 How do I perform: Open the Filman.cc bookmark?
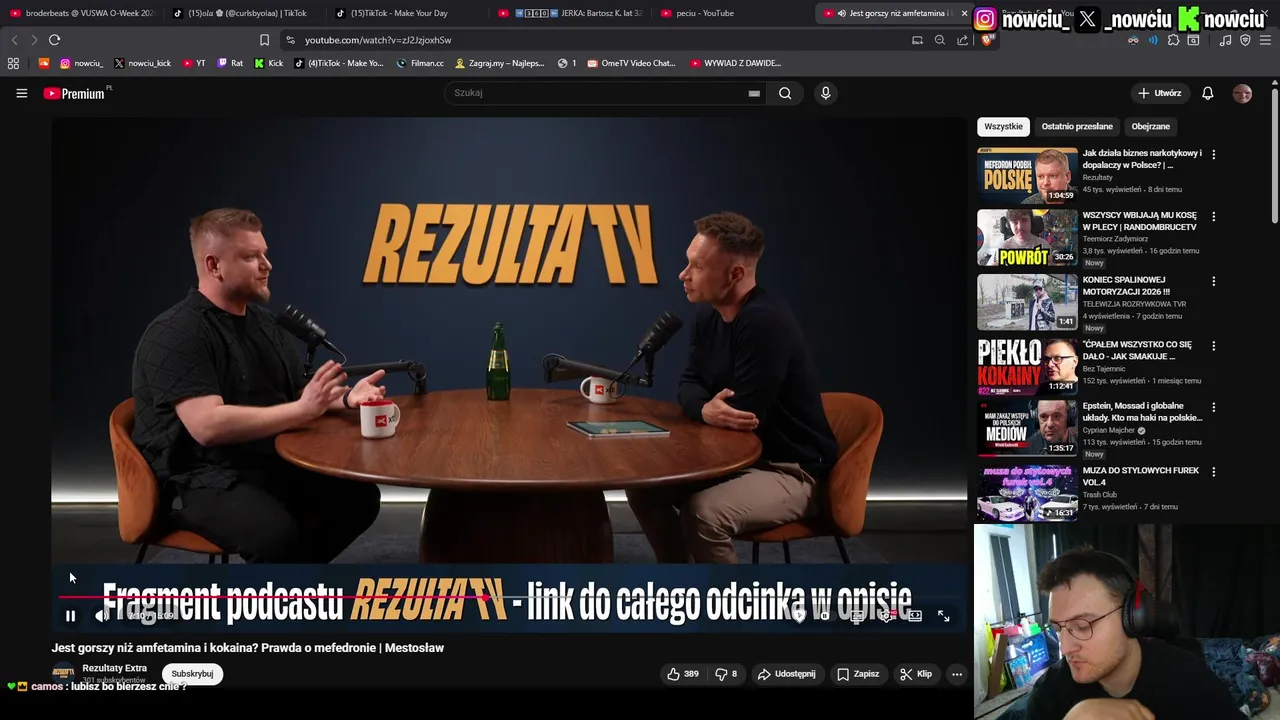tap(420, 63)
